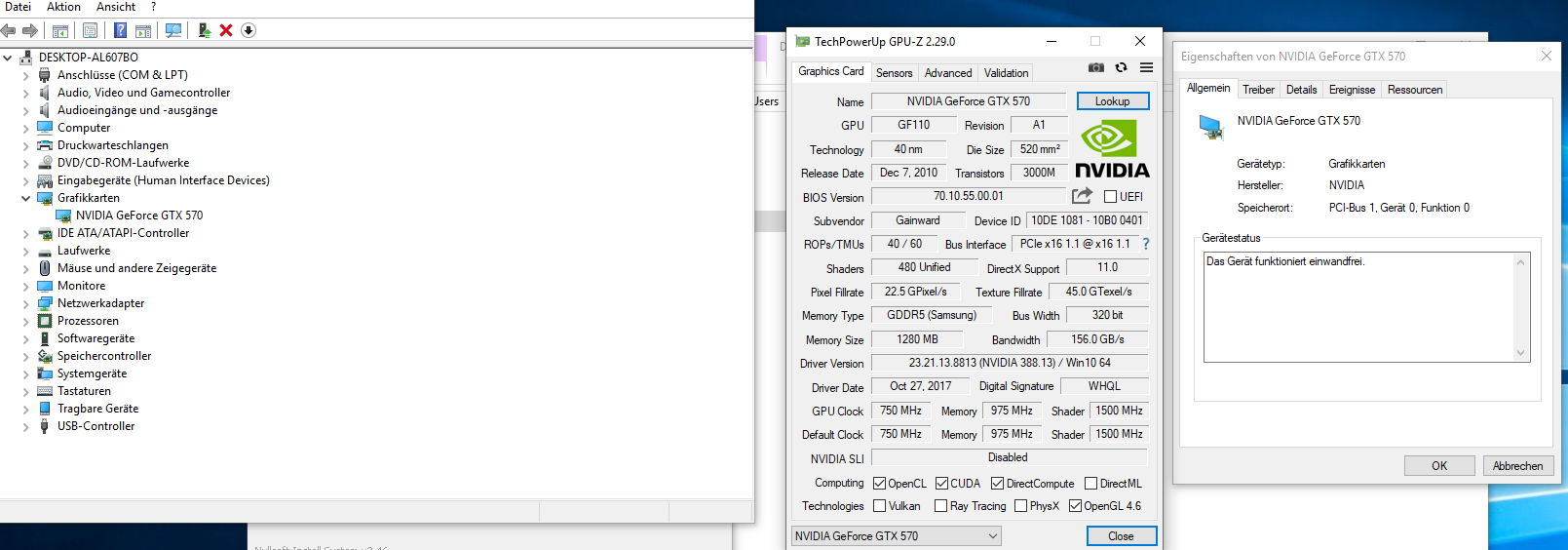
Task: Click the DESKTOP-AL607BO computer icon
Action: pyautogui.click(x=26, y=58)
